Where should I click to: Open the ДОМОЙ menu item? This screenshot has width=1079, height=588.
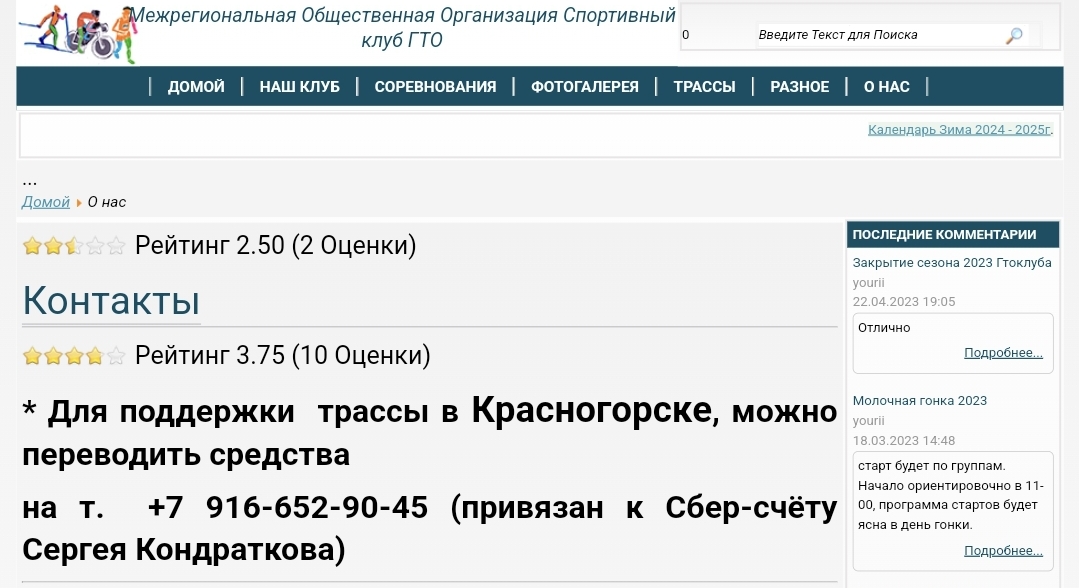coord(196,87)
